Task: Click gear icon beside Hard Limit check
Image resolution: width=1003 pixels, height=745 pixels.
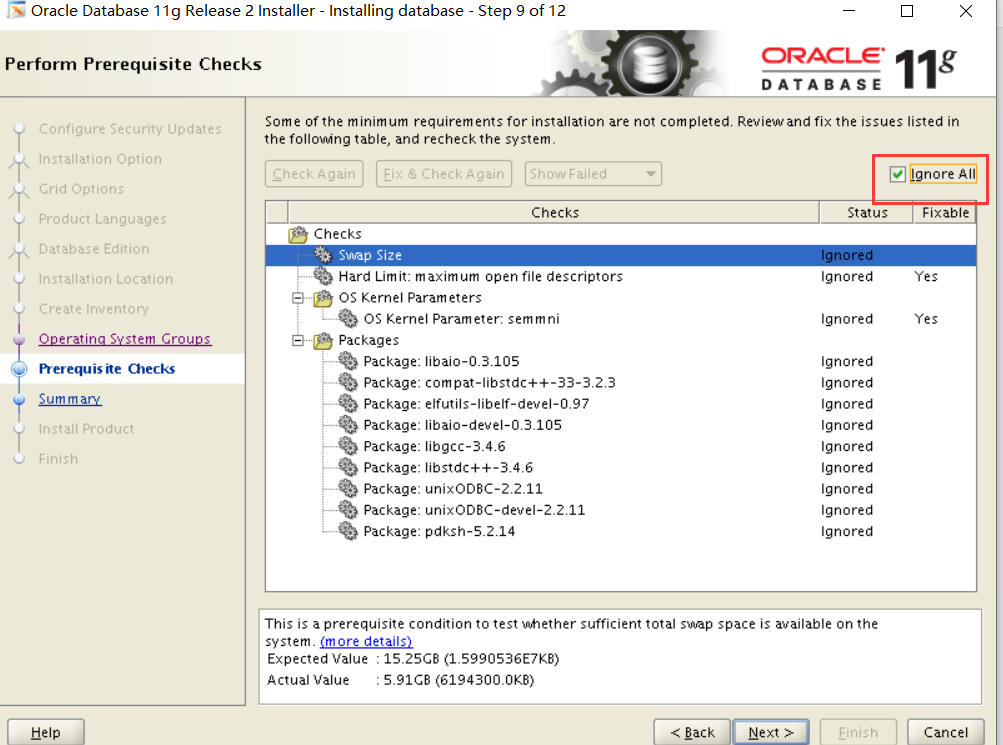Action: coord(323,276)
